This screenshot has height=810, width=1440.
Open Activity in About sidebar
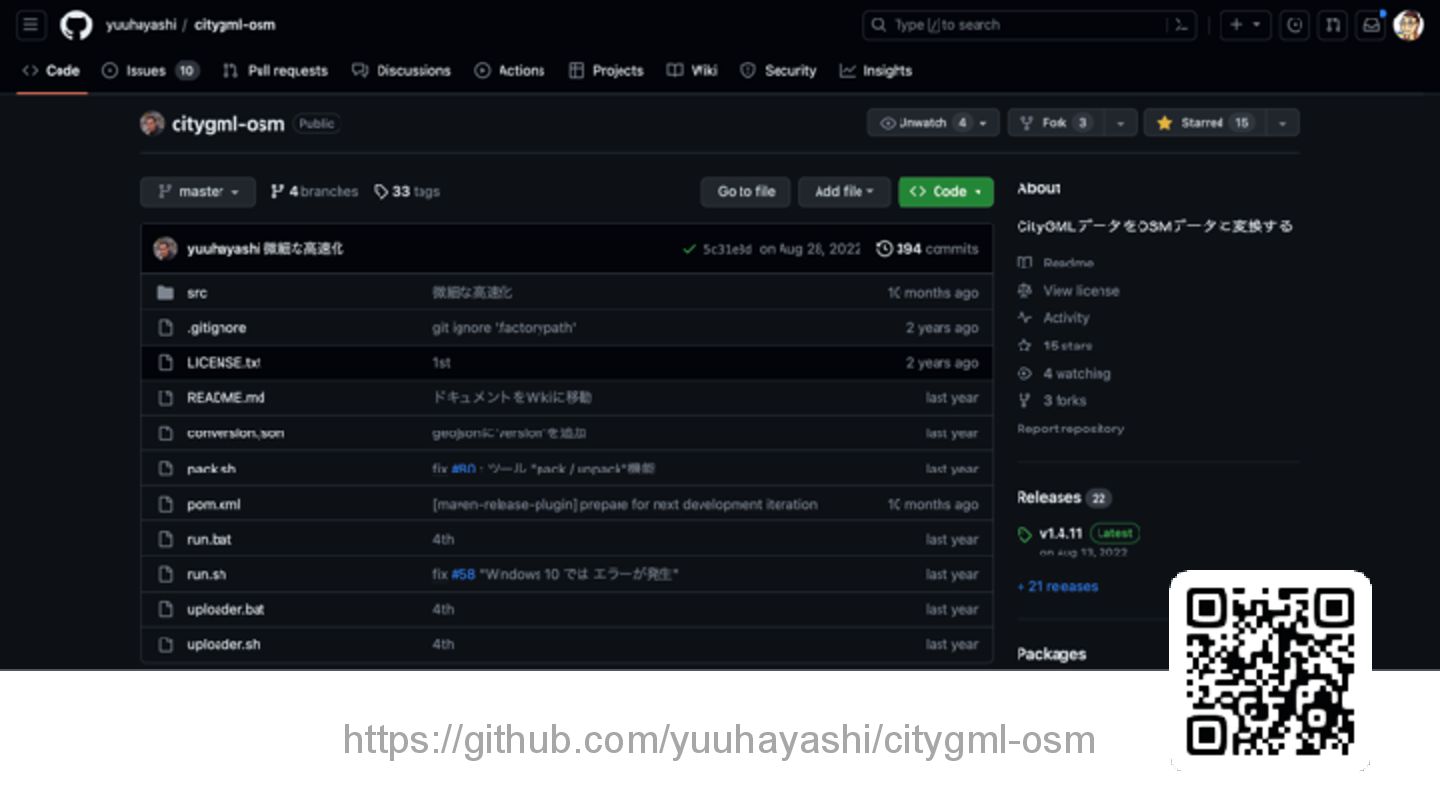1054,318
